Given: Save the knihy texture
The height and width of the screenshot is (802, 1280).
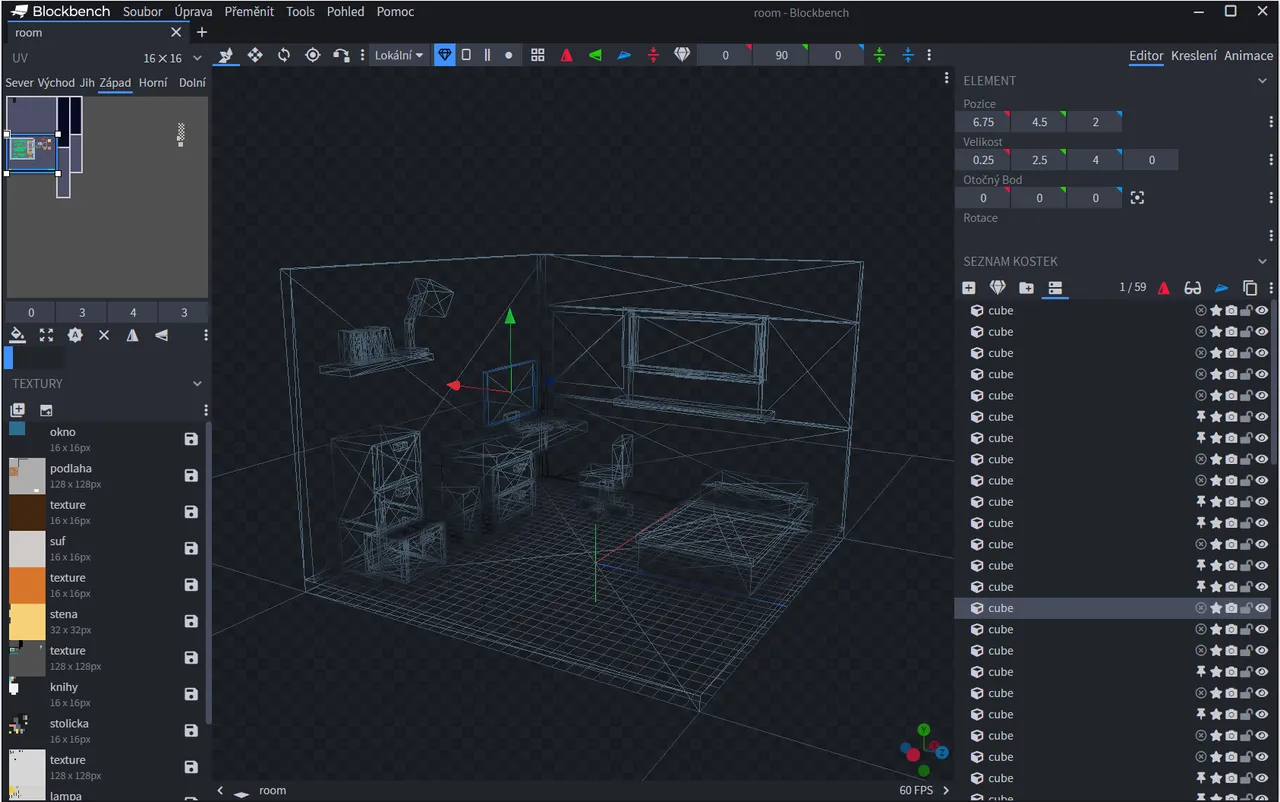Looking at the screenshot, I should [191, 694].
